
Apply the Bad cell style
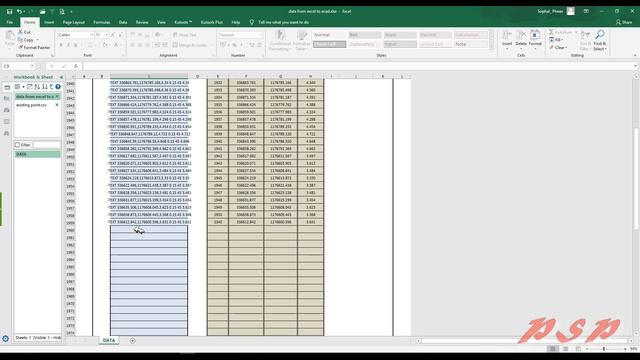pyautogui.click(x=365, y=35)
